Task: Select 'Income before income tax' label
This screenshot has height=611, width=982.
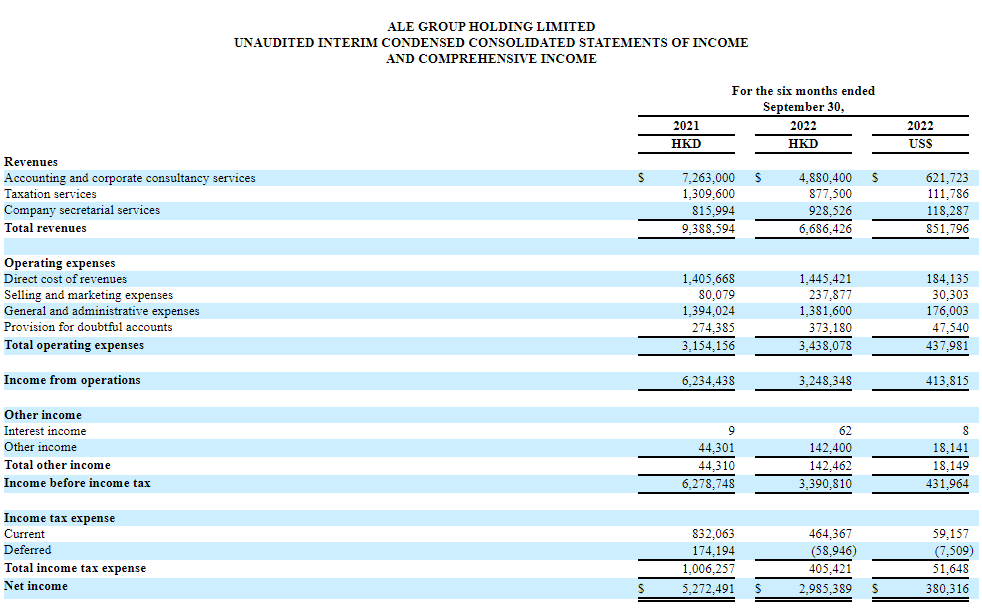Action: coord(77,484)
